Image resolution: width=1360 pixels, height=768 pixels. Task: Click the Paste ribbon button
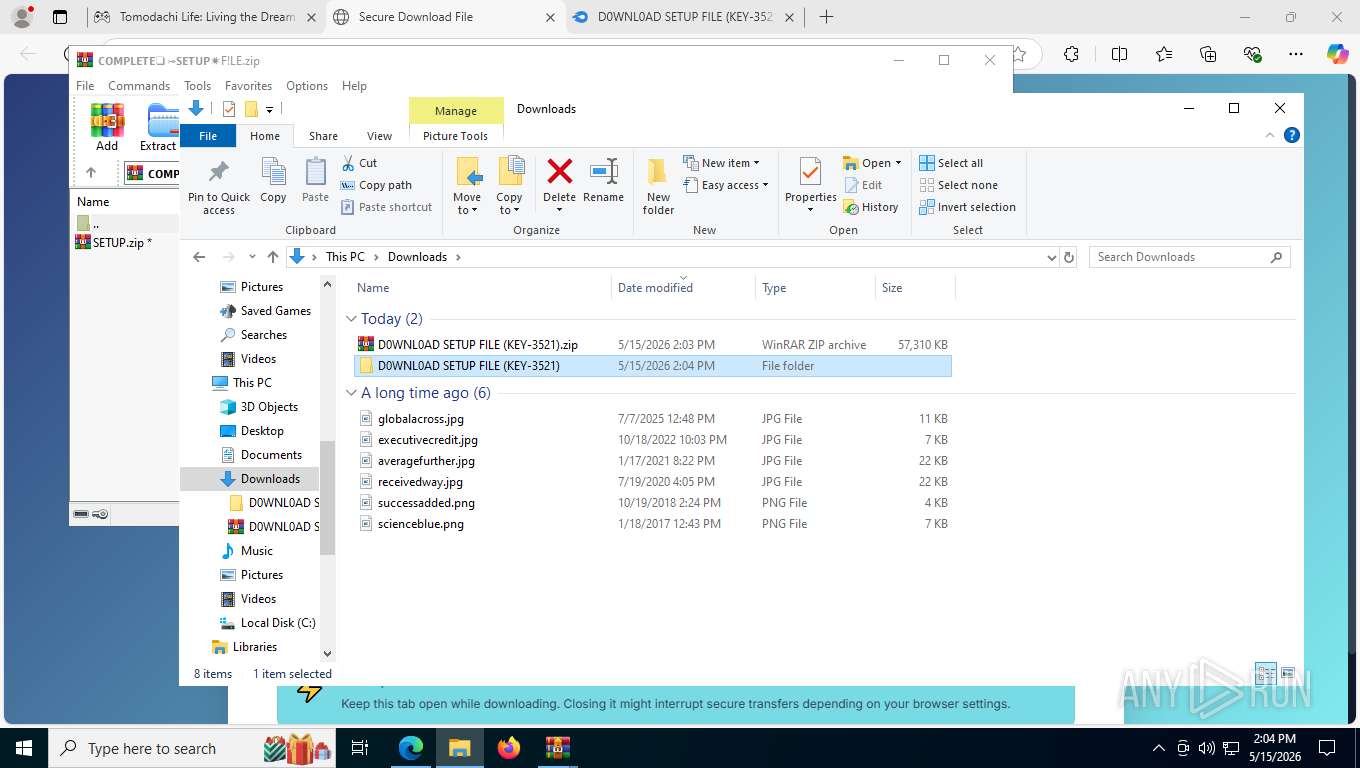(x=315, y=180)
